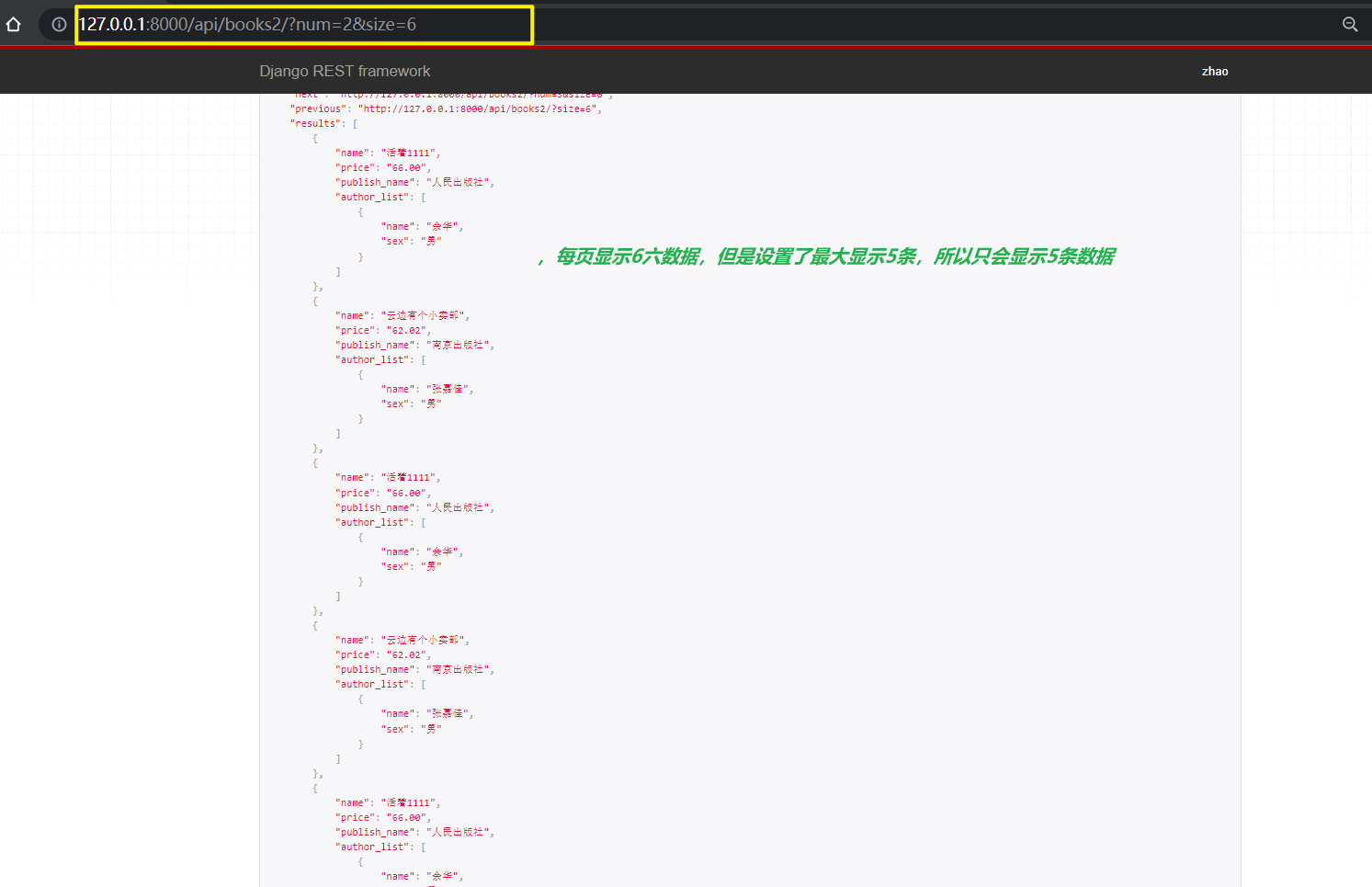Viewport: 1372px width, 887px height.
Task: Select the first "publish_name": "南京出版社" line
Action: [414, 345]
